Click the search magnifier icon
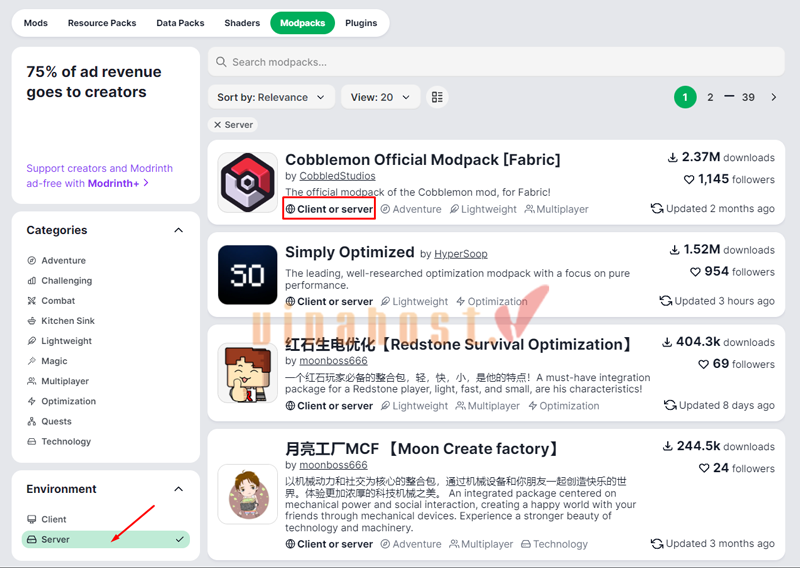800x568 pixels. click(221, 62)
